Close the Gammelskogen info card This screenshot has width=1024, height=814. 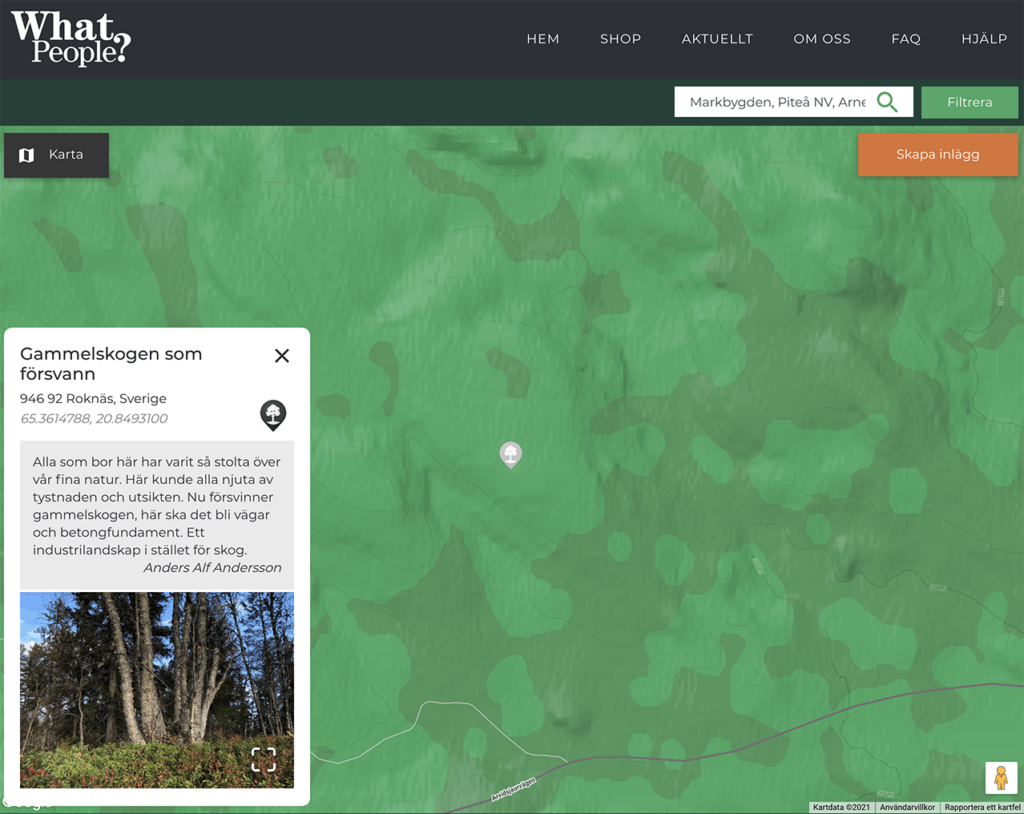coord(281,355)
